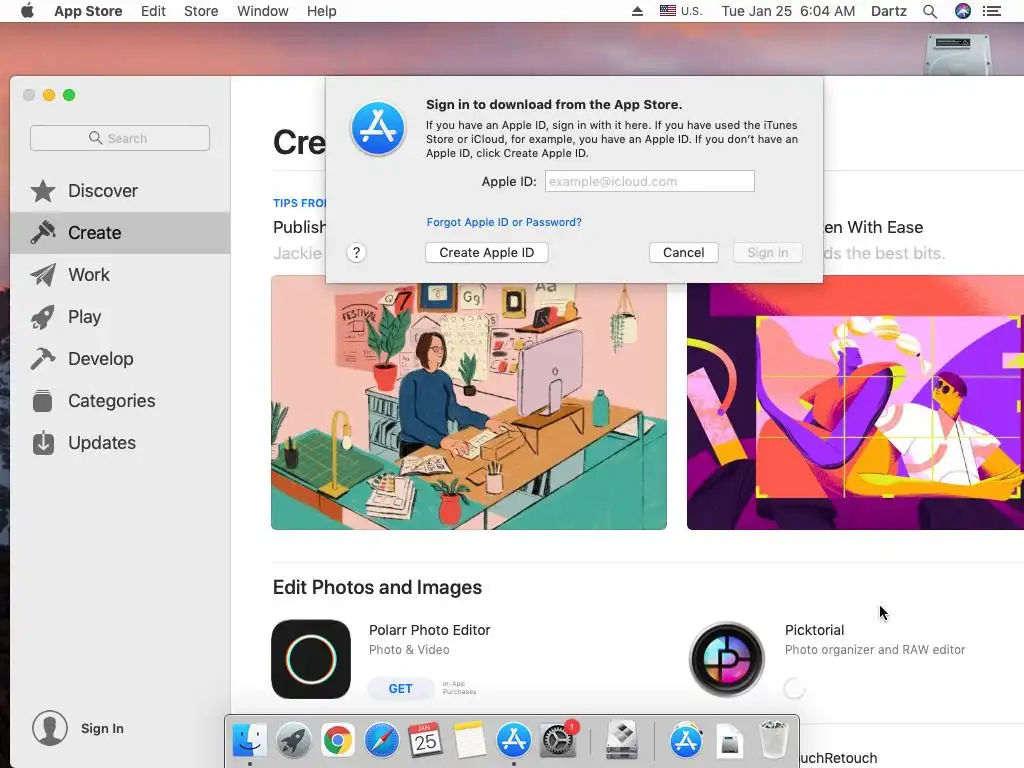Click the help question mark button
Viewport: 1024px width, 768px height.
coord(356,253)
